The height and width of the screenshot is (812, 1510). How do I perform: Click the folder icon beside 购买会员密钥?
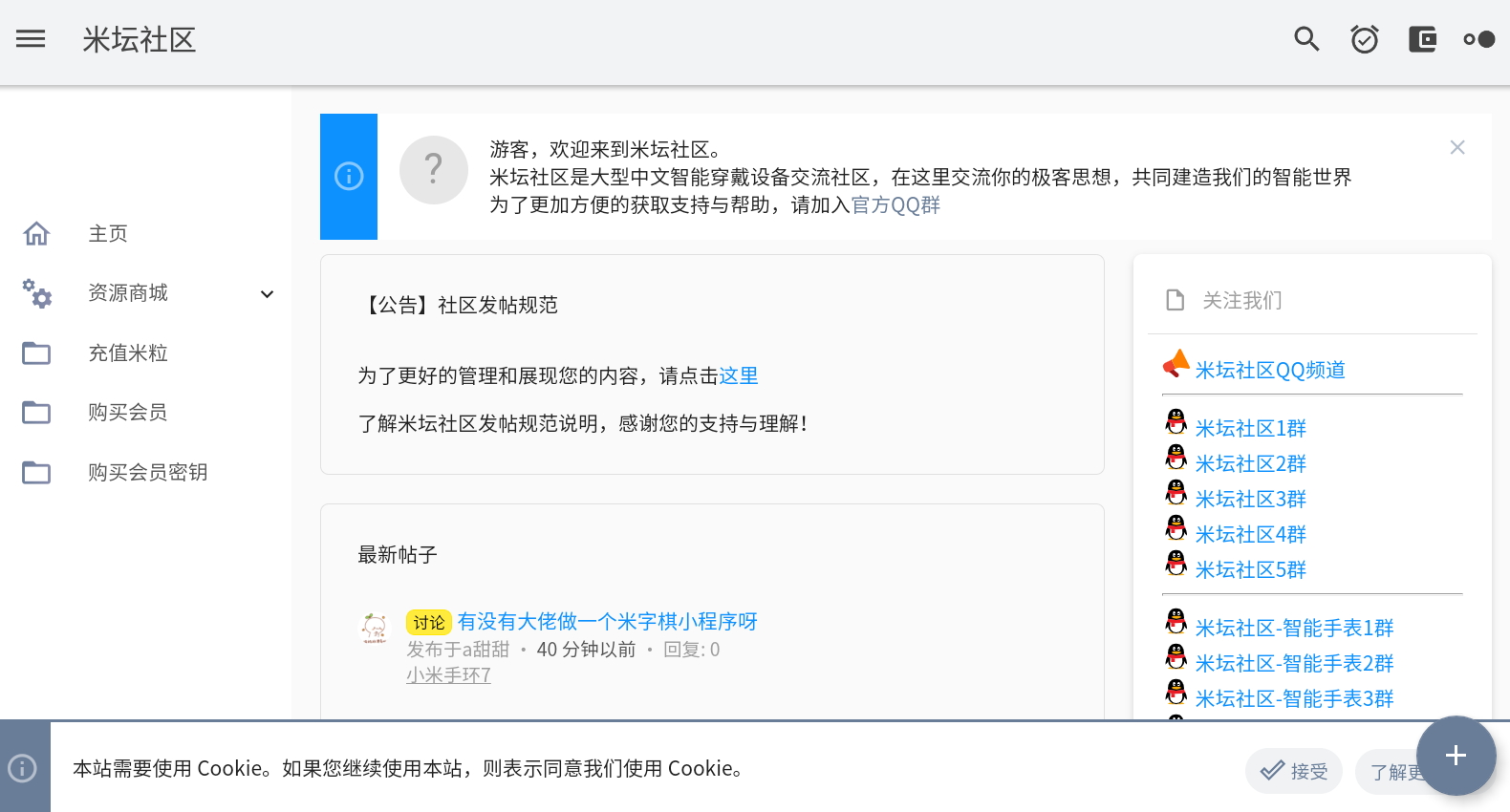point(36,473)
